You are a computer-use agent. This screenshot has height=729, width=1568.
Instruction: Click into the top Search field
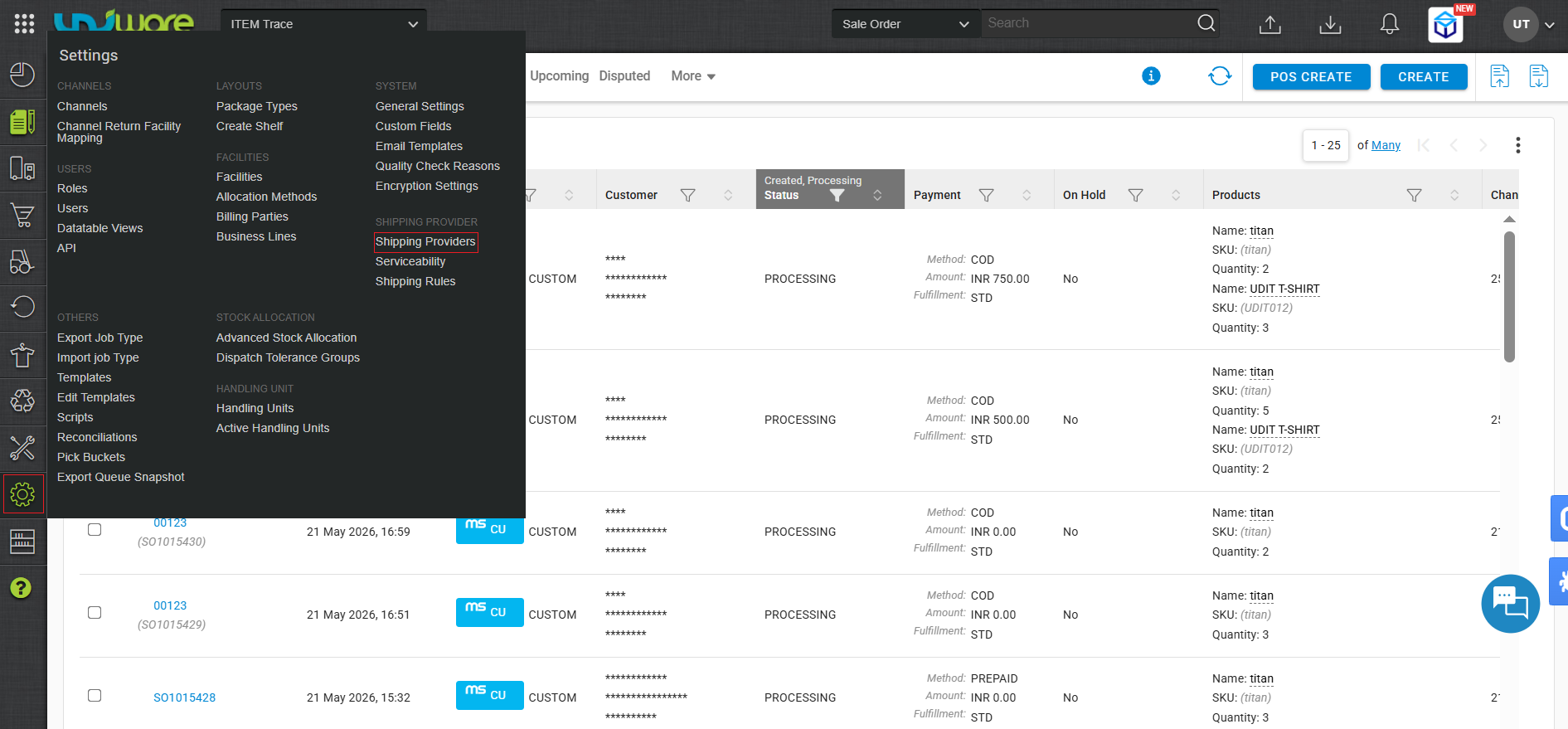point(1090,23)
